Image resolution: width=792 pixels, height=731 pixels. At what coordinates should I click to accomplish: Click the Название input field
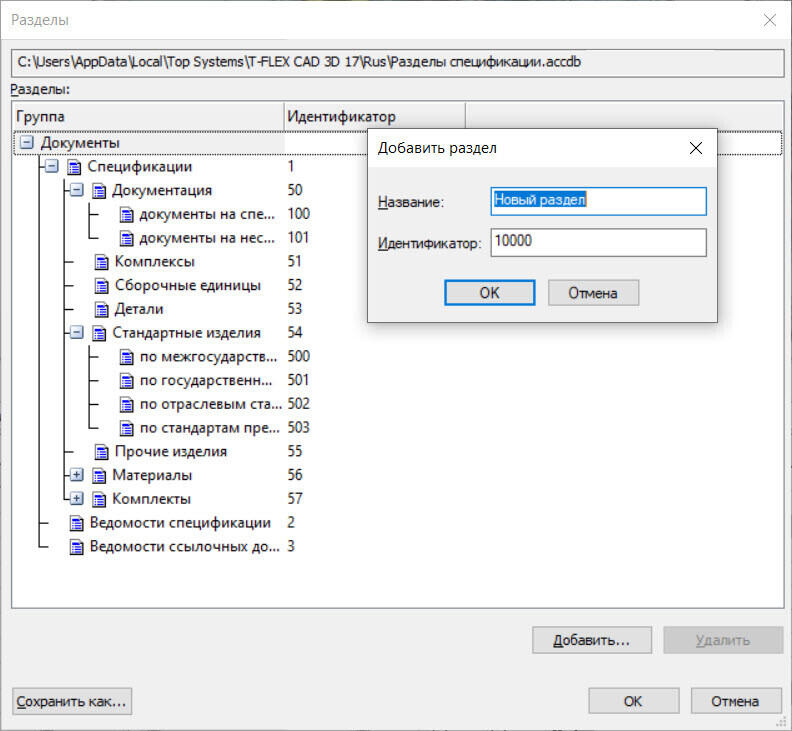[599, 202]
